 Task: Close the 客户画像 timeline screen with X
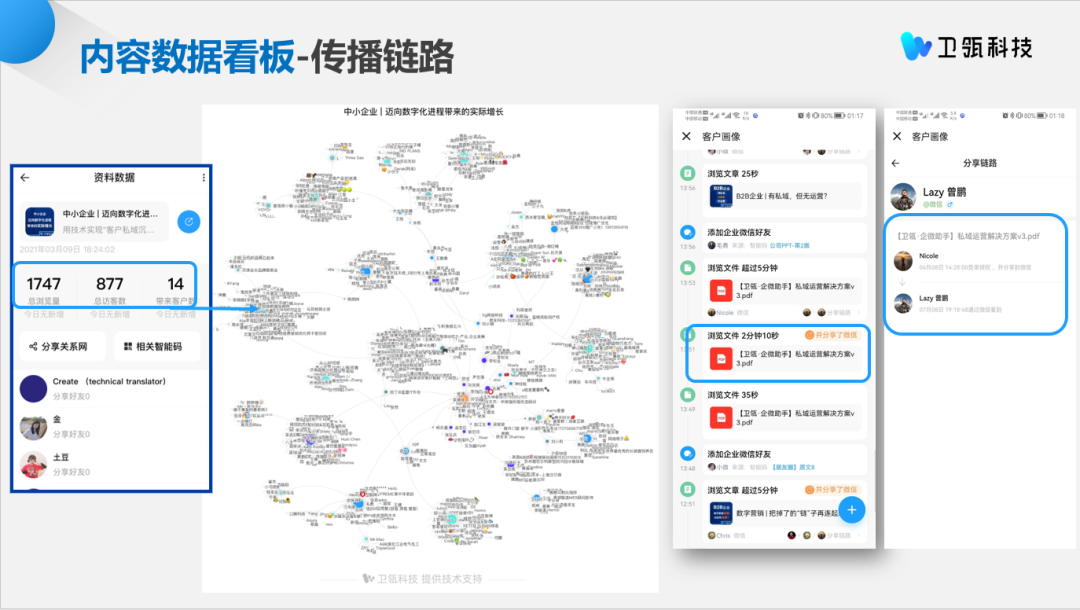tap(686, 136)
